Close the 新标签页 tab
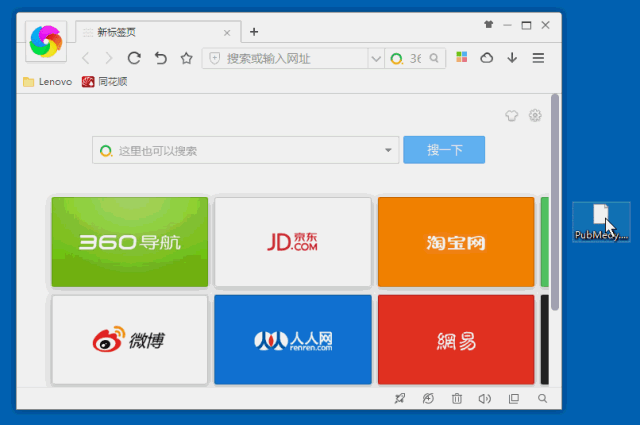Image resolution: width=640 pixels, height=425 pixels. coord(227,33)
